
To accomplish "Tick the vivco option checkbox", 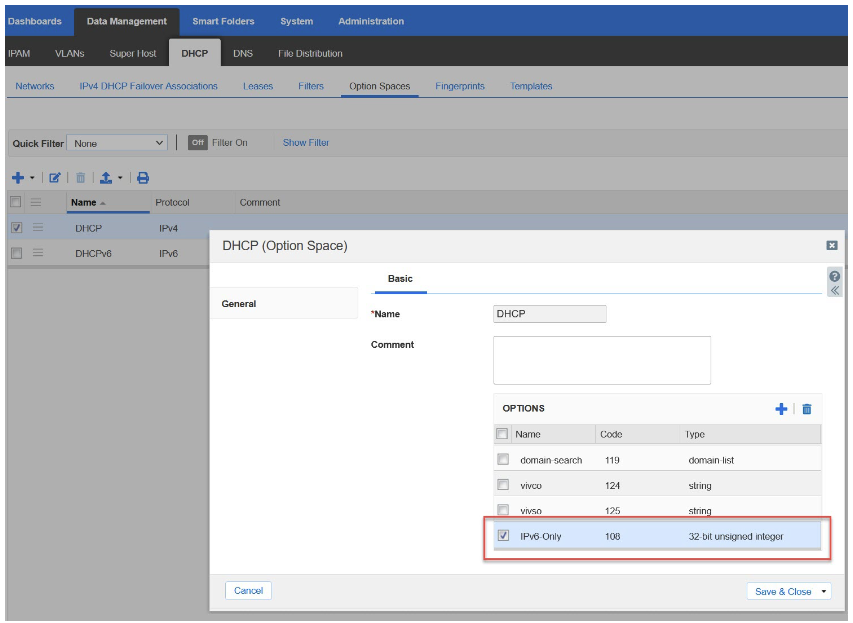I will (503, 485).
